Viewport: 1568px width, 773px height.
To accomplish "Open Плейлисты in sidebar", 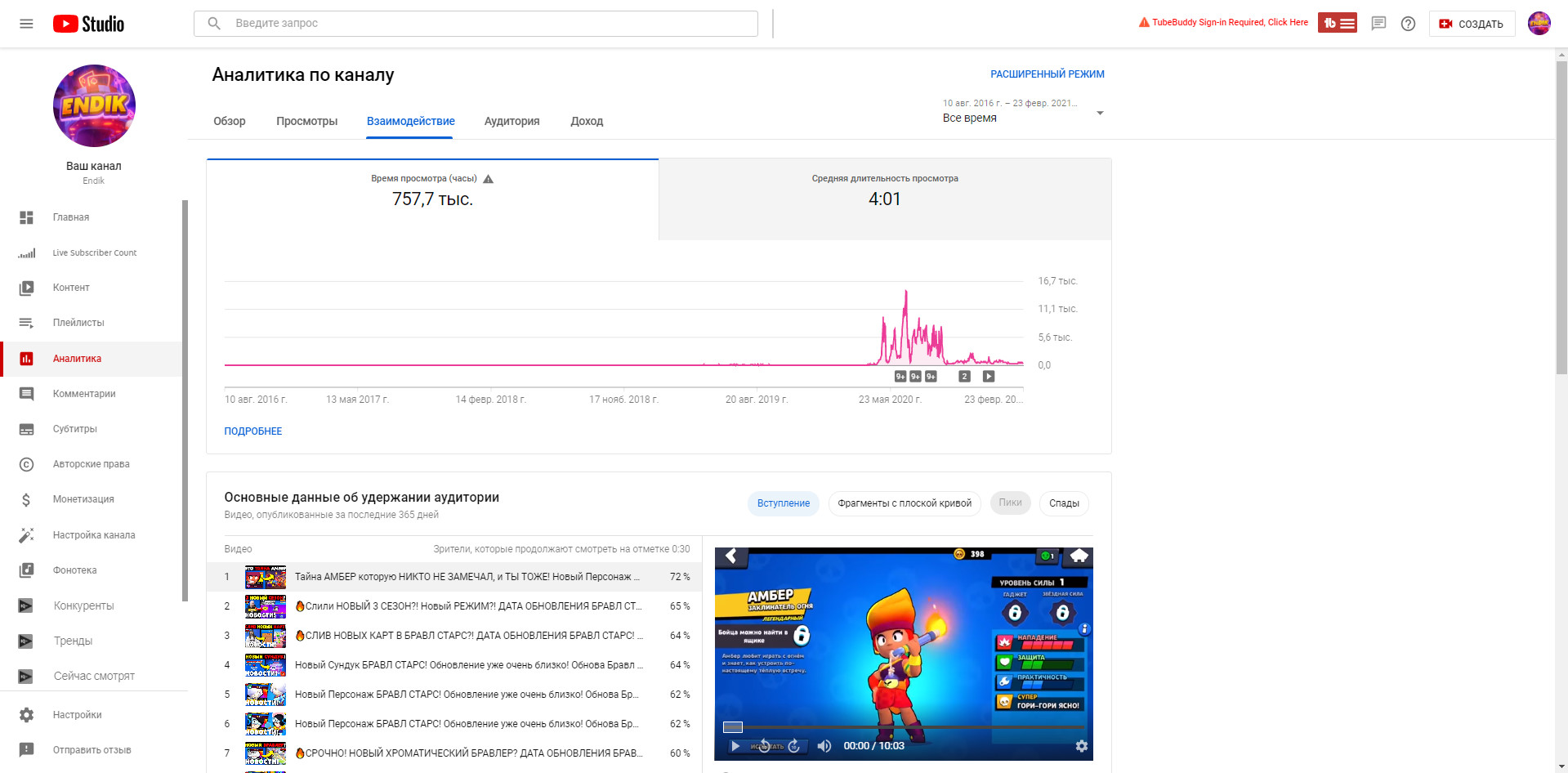I will [x=91, y=323].
